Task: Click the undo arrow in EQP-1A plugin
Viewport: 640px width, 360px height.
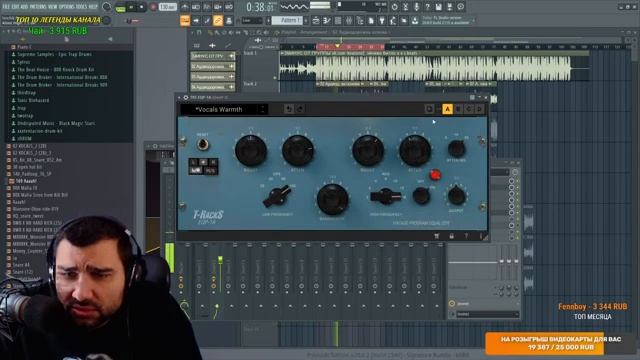Action: click(x=289, y=109)
